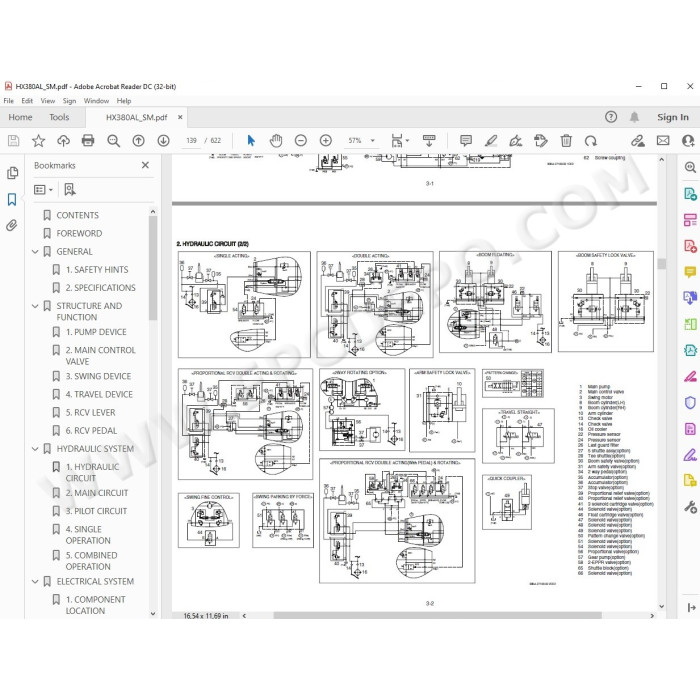Find current bookmark icon
700x700 pixels.
pos(70,189)
